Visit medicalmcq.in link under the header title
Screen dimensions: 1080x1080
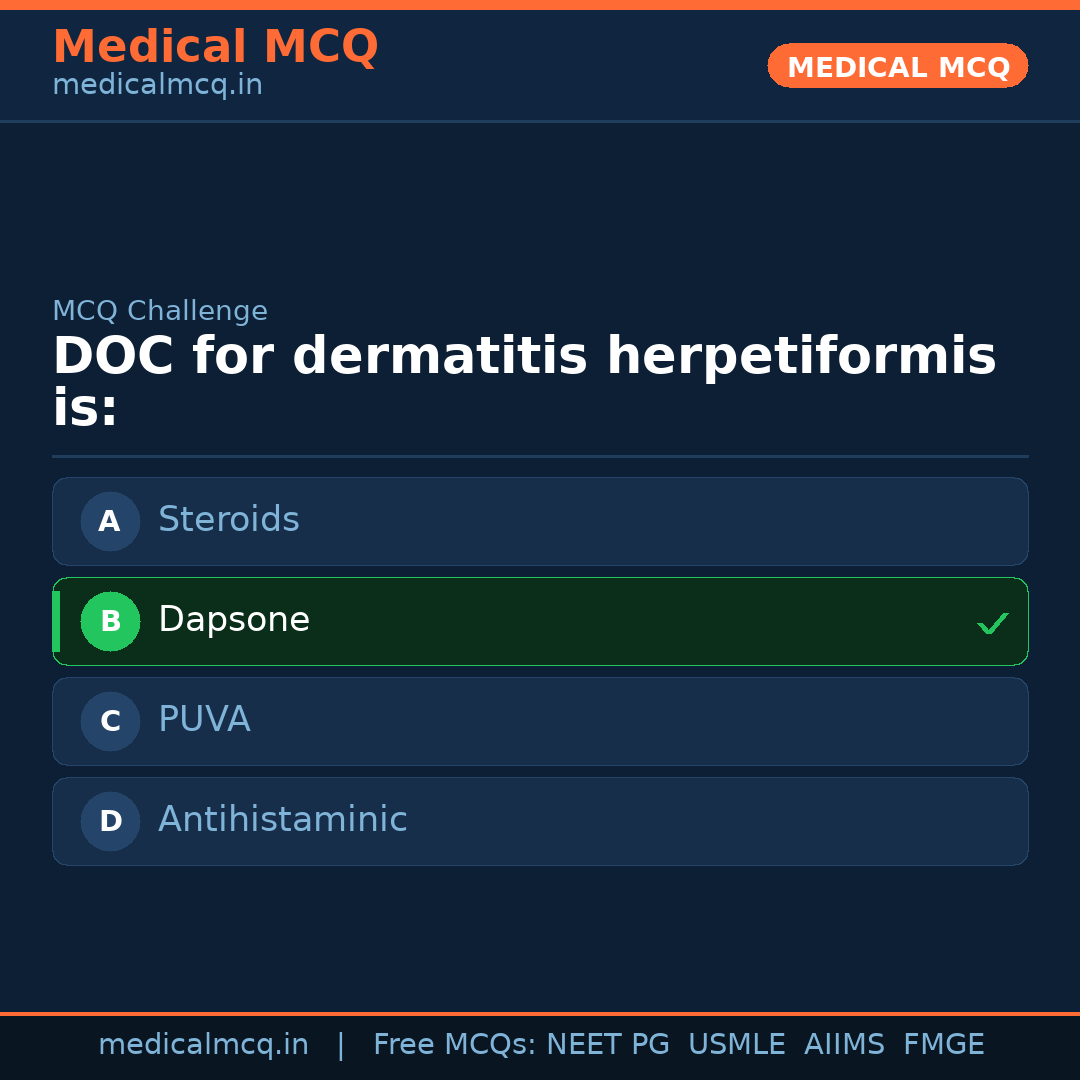[157, 86]
